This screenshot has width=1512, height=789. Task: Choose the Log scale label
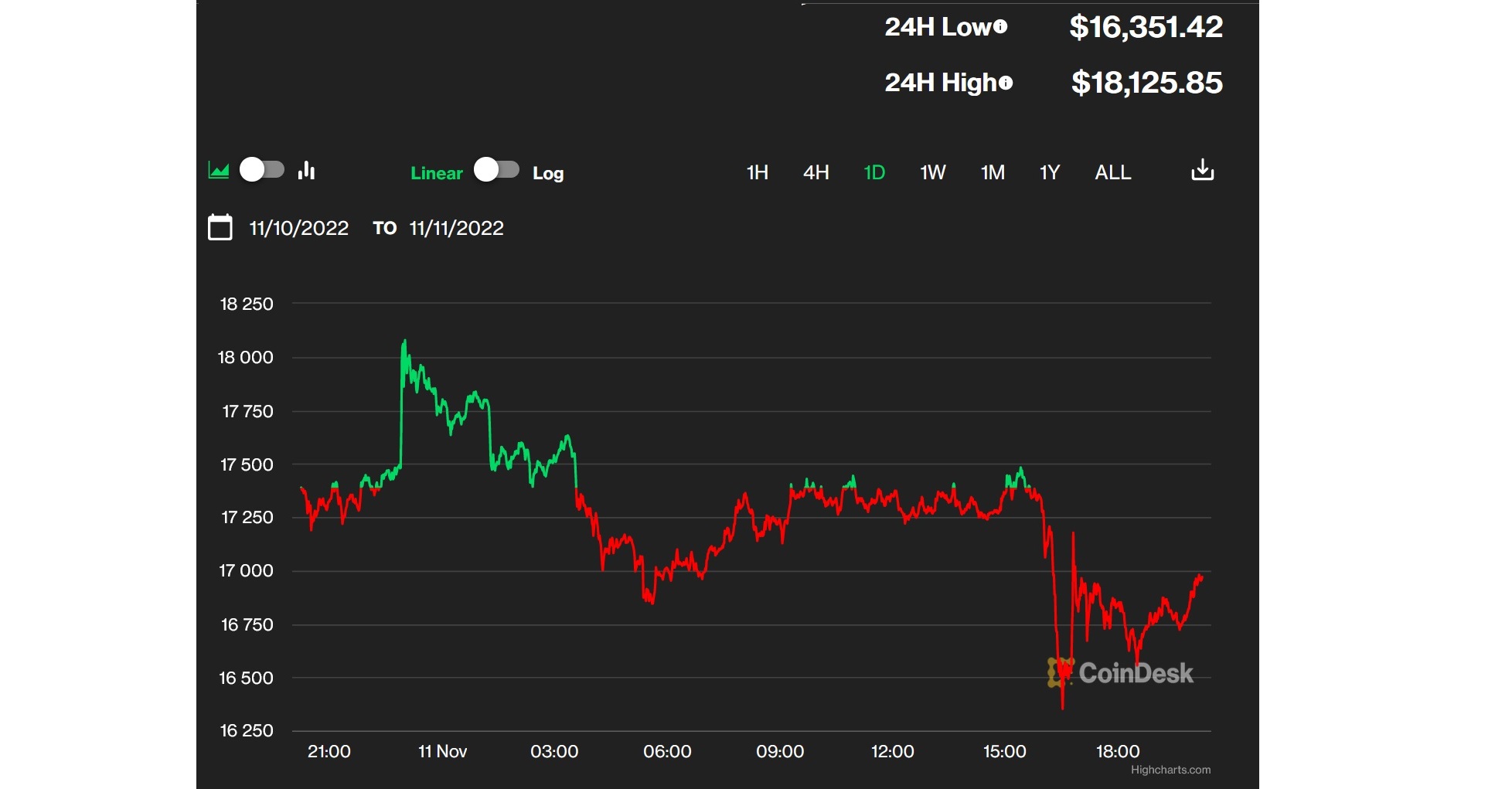548,174
